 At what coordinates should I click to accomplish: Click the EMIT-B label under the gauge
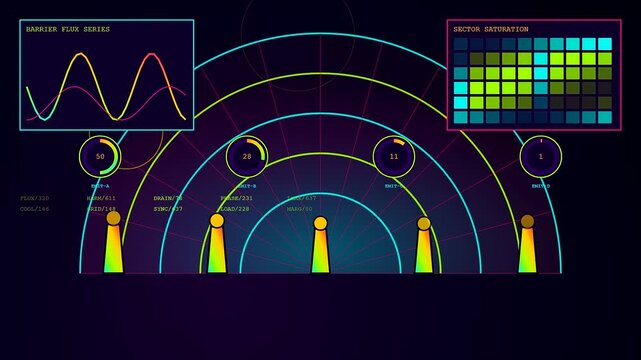click(x=247, y=186)
